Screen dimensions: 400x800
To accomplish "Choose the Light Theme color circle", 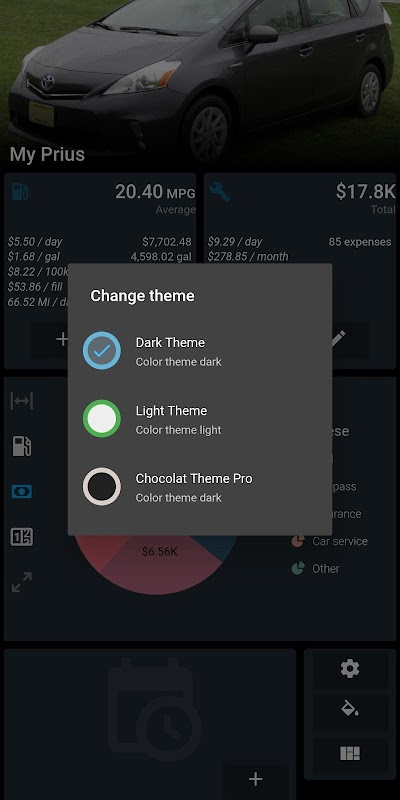I will [102, 418].
